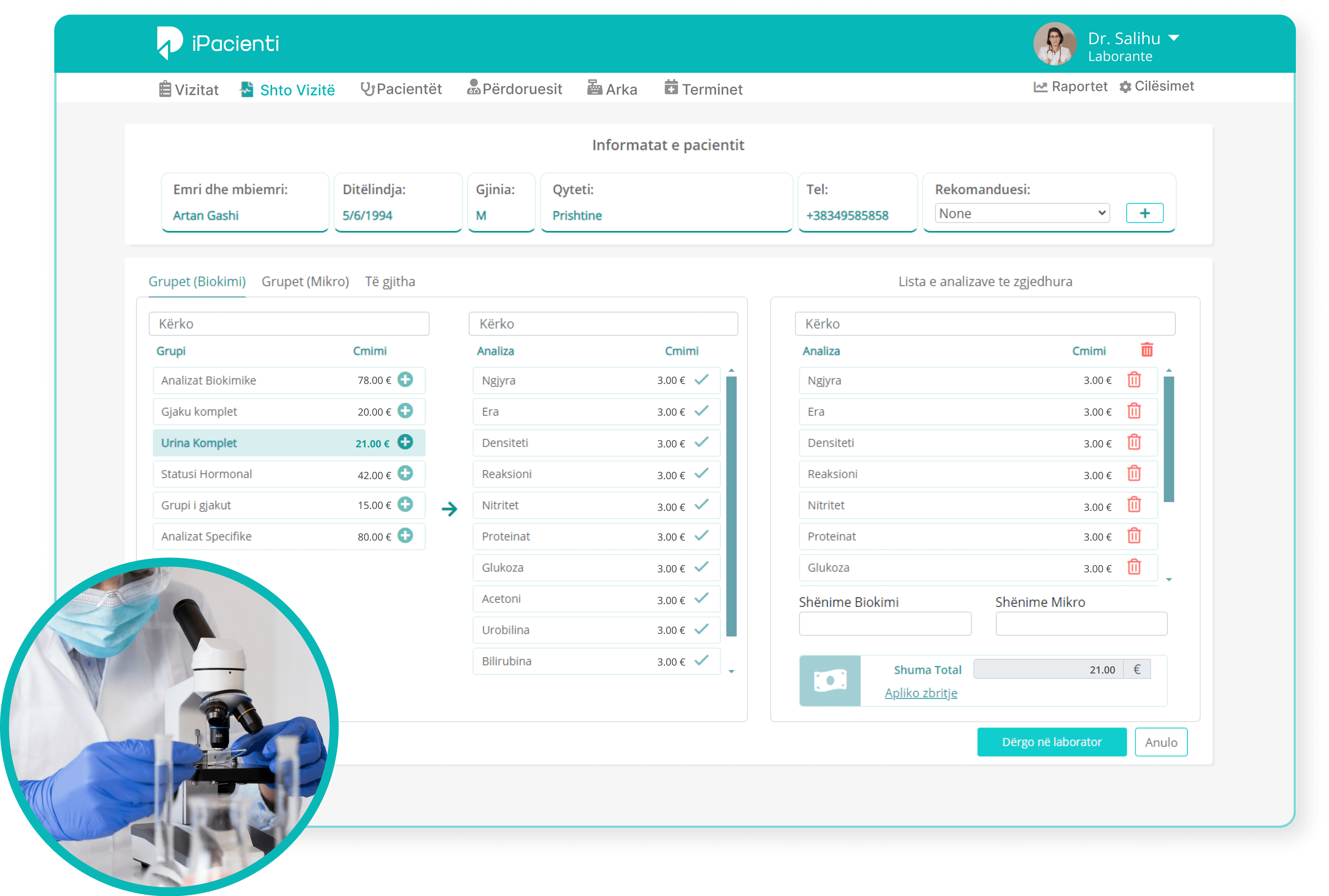Screen dimensions: 1329x896
Task: Click the Shënime Biokimi notes field
Action: [x=885, y=623]
